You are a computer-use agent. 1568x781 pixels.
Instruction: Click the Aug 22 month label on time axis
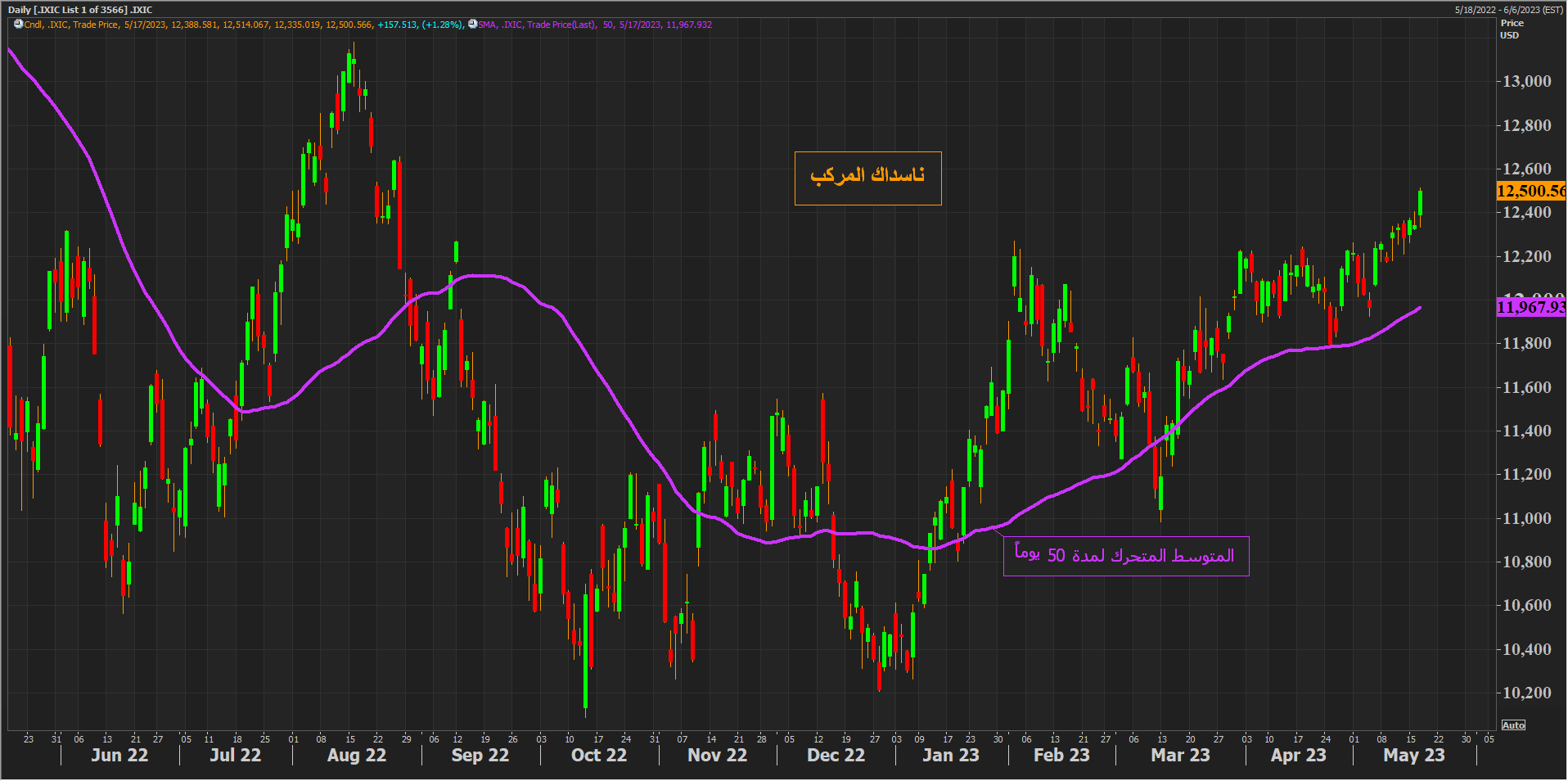356,755
